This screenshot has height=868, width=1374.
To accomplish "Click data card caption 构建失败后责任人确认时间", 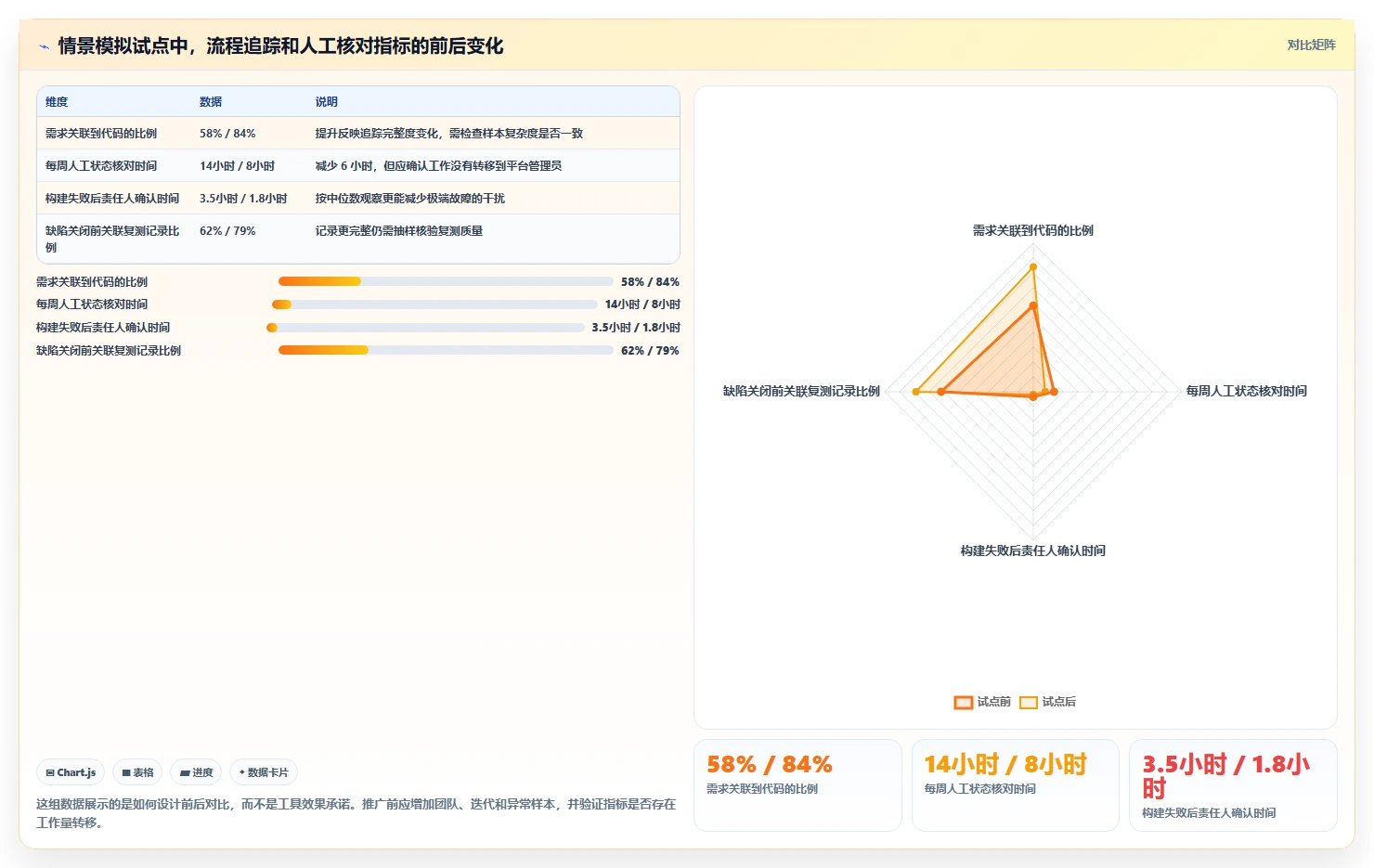I will (1209, 813).
